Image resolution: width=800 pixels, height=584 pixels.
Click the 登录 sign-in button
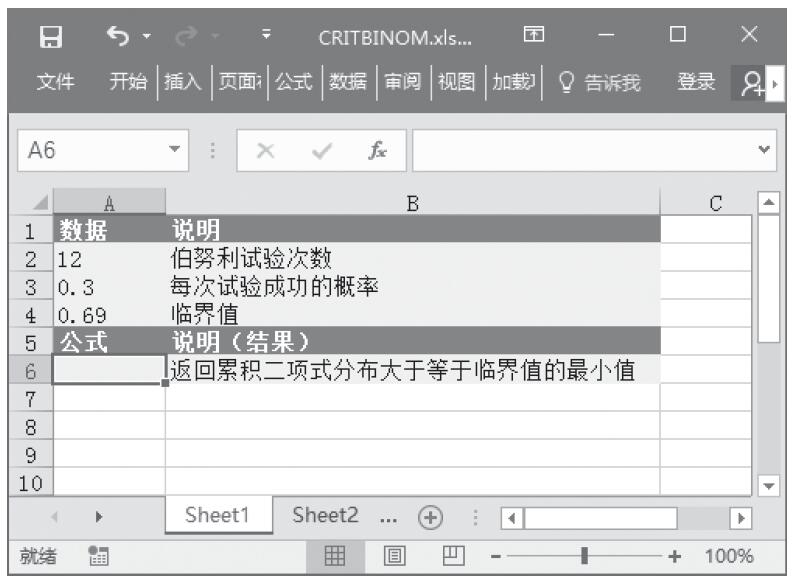coord(695,82)
